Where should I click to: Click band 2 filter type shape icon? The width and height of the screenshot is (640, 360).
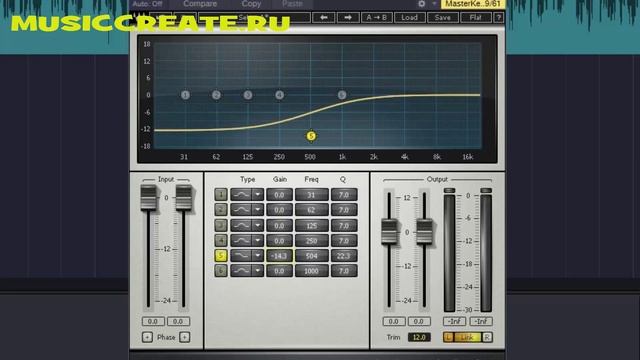241,210
